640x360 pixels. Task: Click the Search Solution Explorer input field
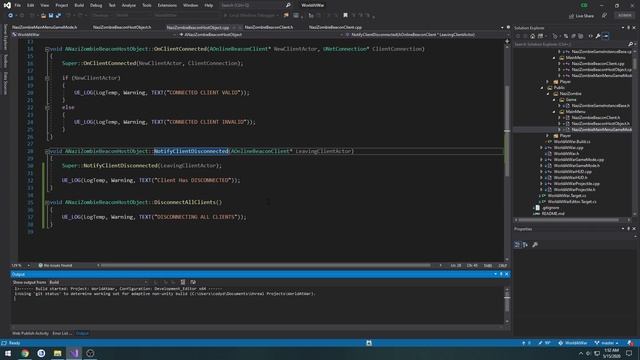pos(570,44)
